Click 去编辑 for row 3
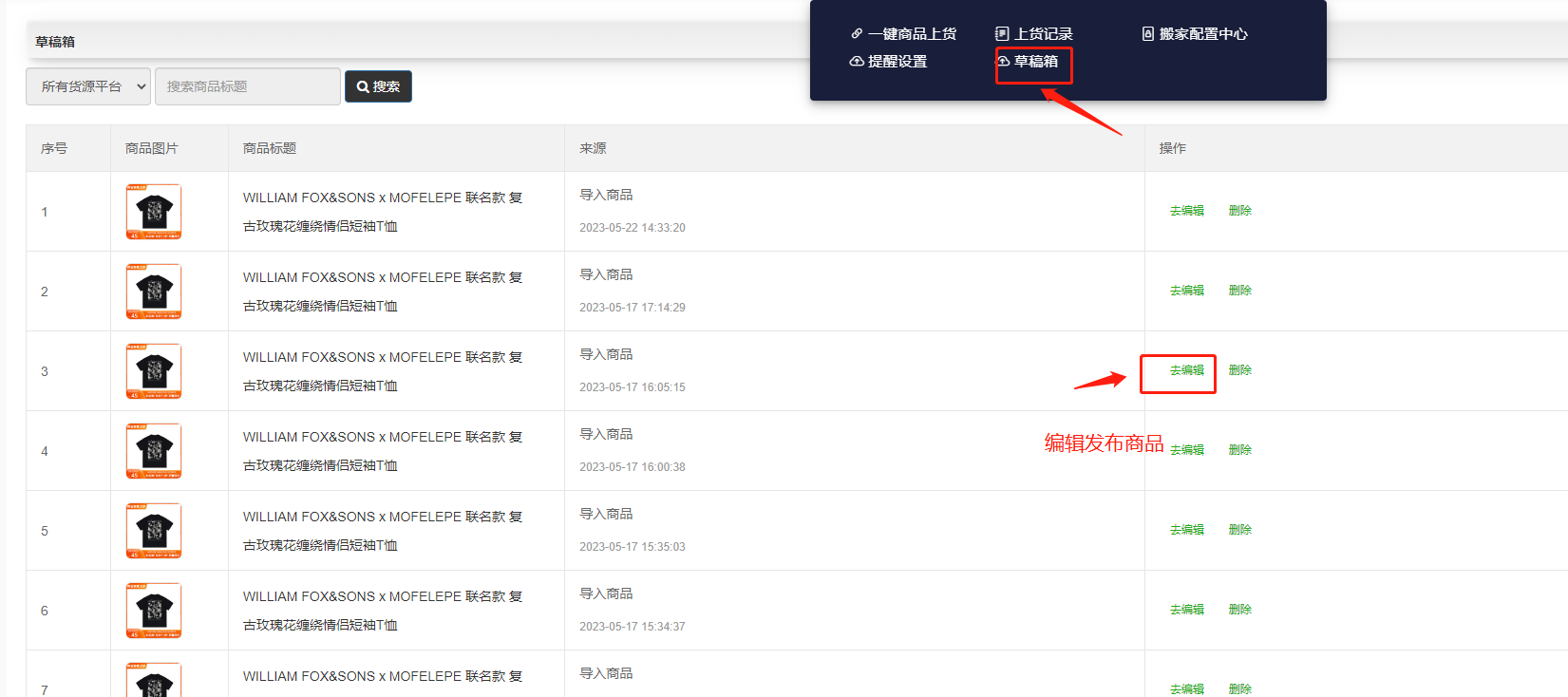The image size is (1568, 697). click(x=1186, y=370)
